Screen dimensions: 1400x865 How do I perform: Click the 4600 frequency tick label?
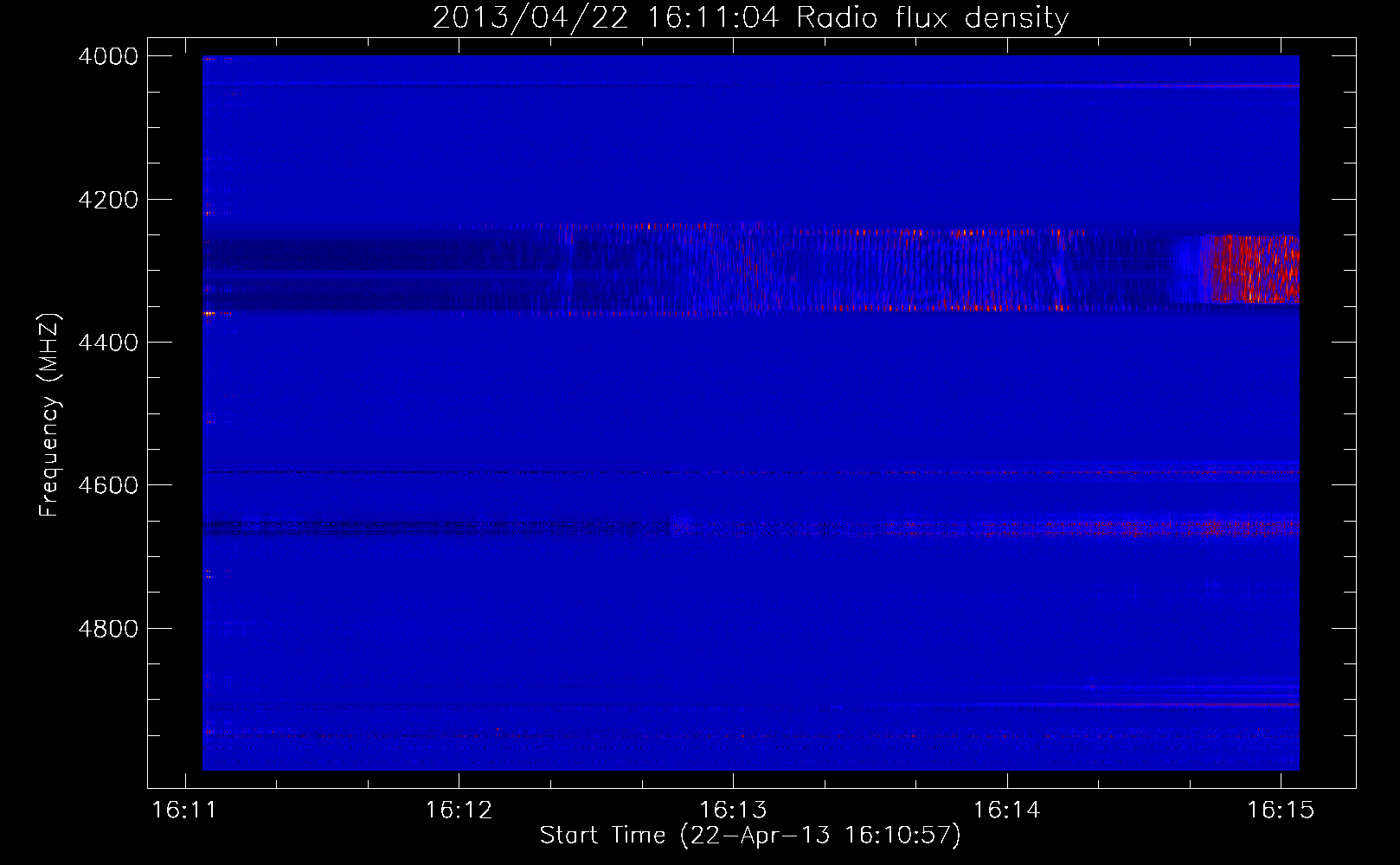pyautogui.click(x=108, y=485)
